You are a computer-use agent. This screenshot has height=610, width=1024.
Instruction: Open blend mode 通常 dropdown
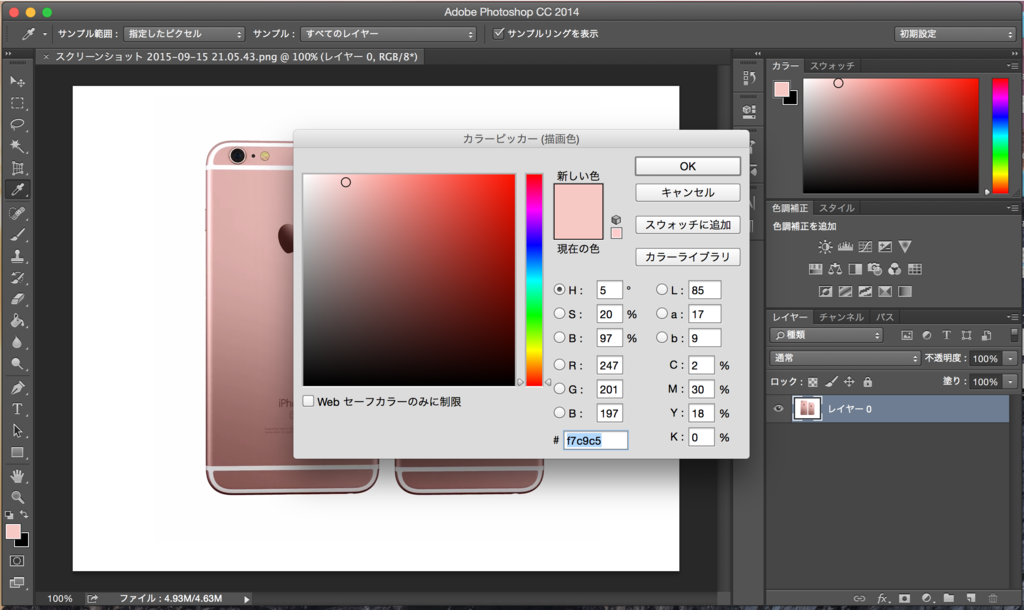845,358
